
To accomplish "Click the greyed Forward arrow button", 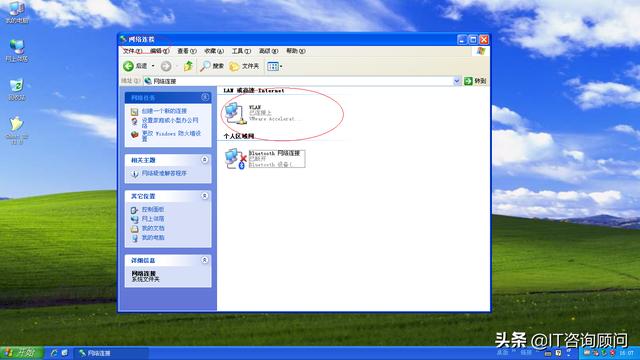I will point(166,66).
